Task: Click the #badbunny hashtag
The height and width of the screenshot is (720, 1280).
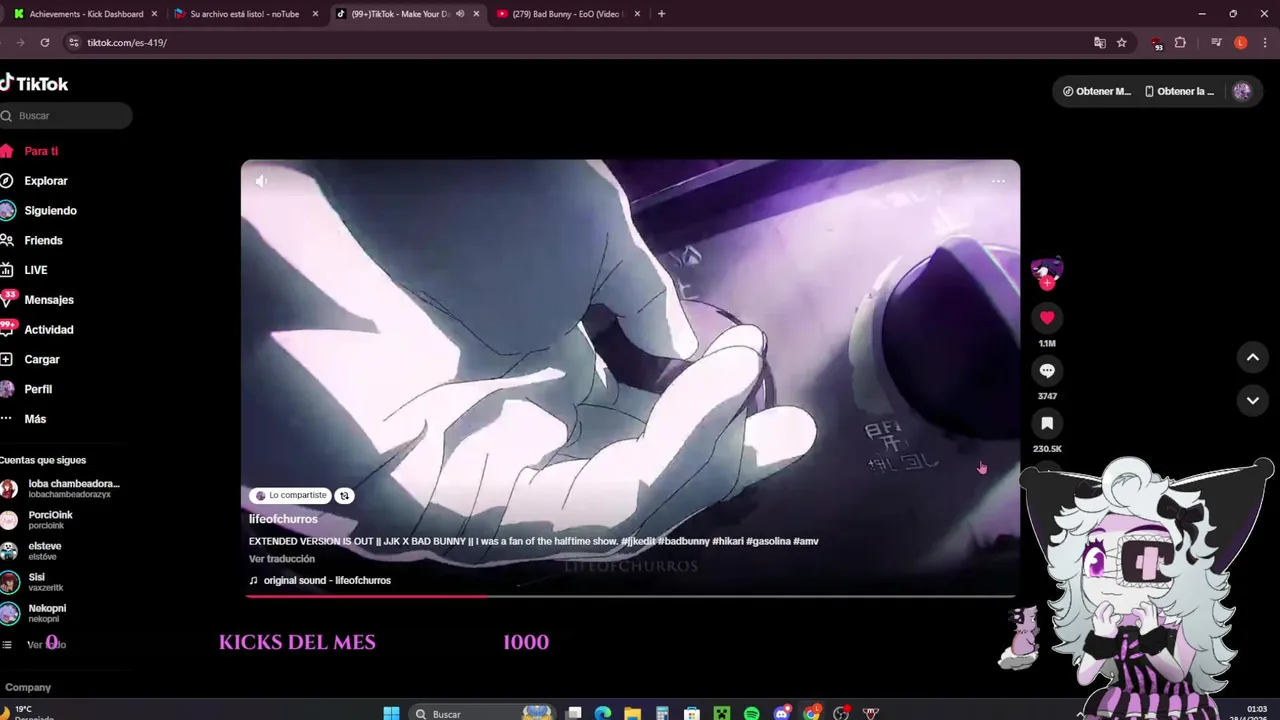Action: tap(683, 541)
